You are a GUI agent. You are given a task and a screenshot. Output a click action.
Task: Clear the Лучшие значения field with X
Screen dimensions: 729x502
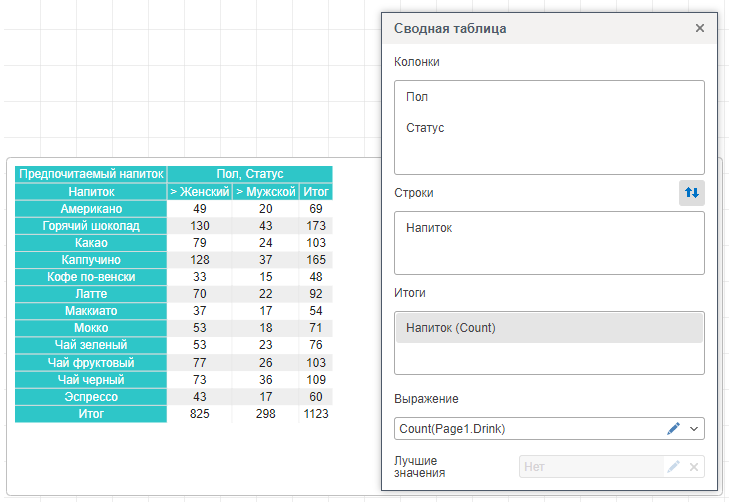click(694, 466)
